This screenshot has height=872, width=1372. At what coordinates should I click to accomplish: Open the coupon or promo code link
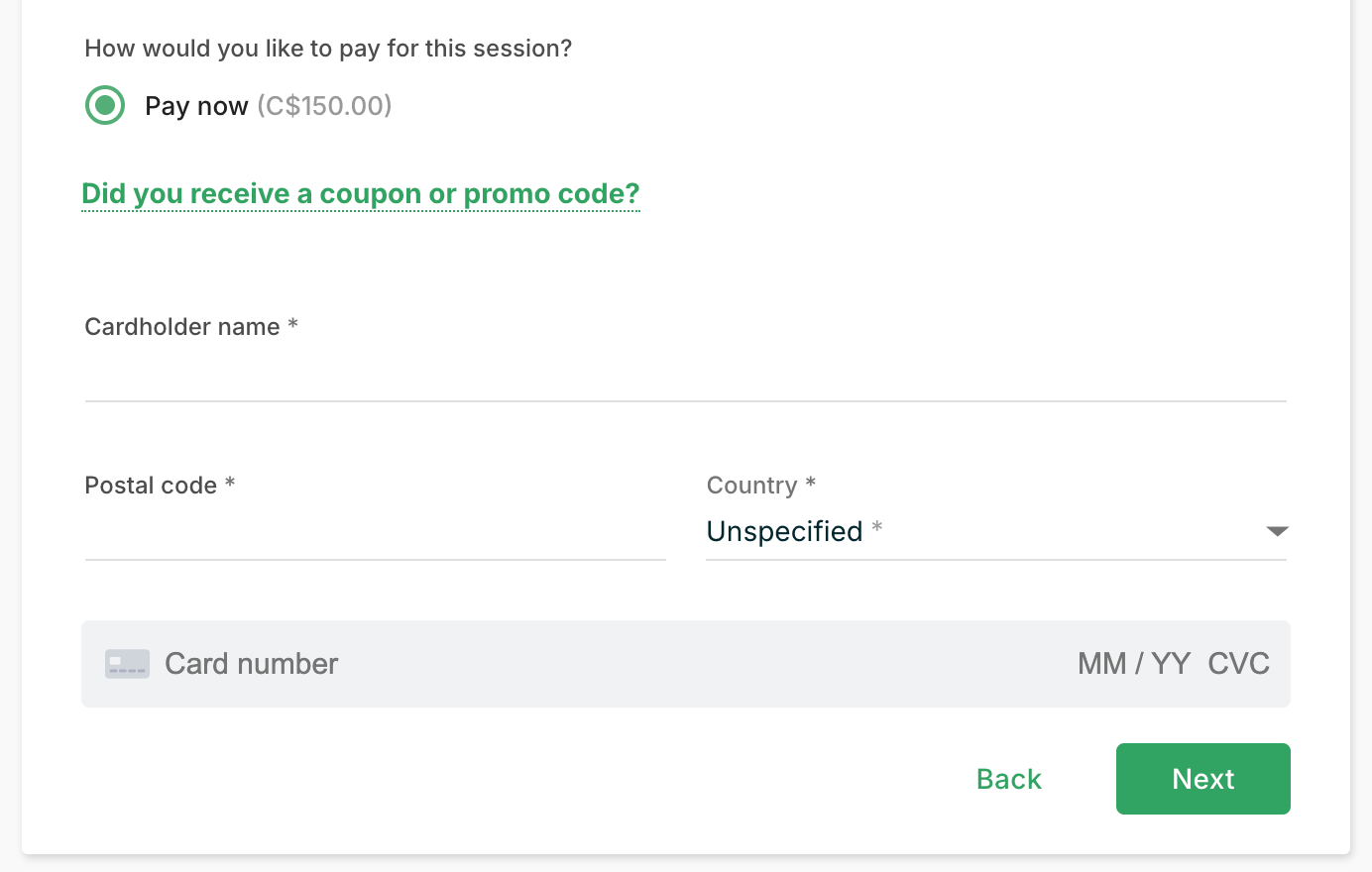[361, 193]
